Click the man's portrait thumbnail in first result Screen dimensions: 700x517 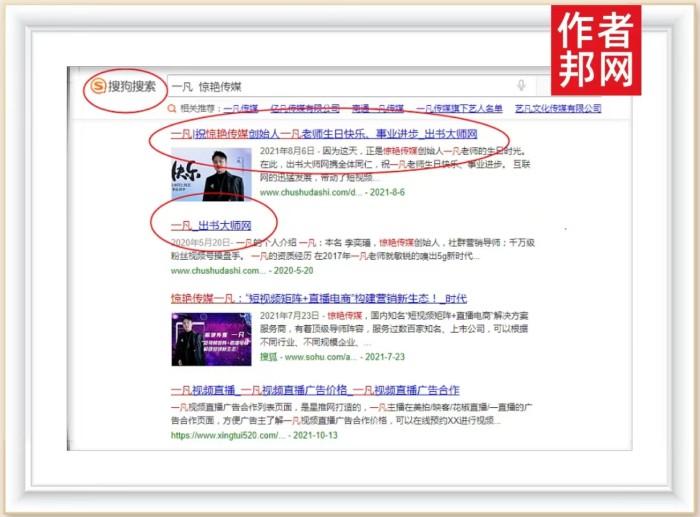point(211,174)
